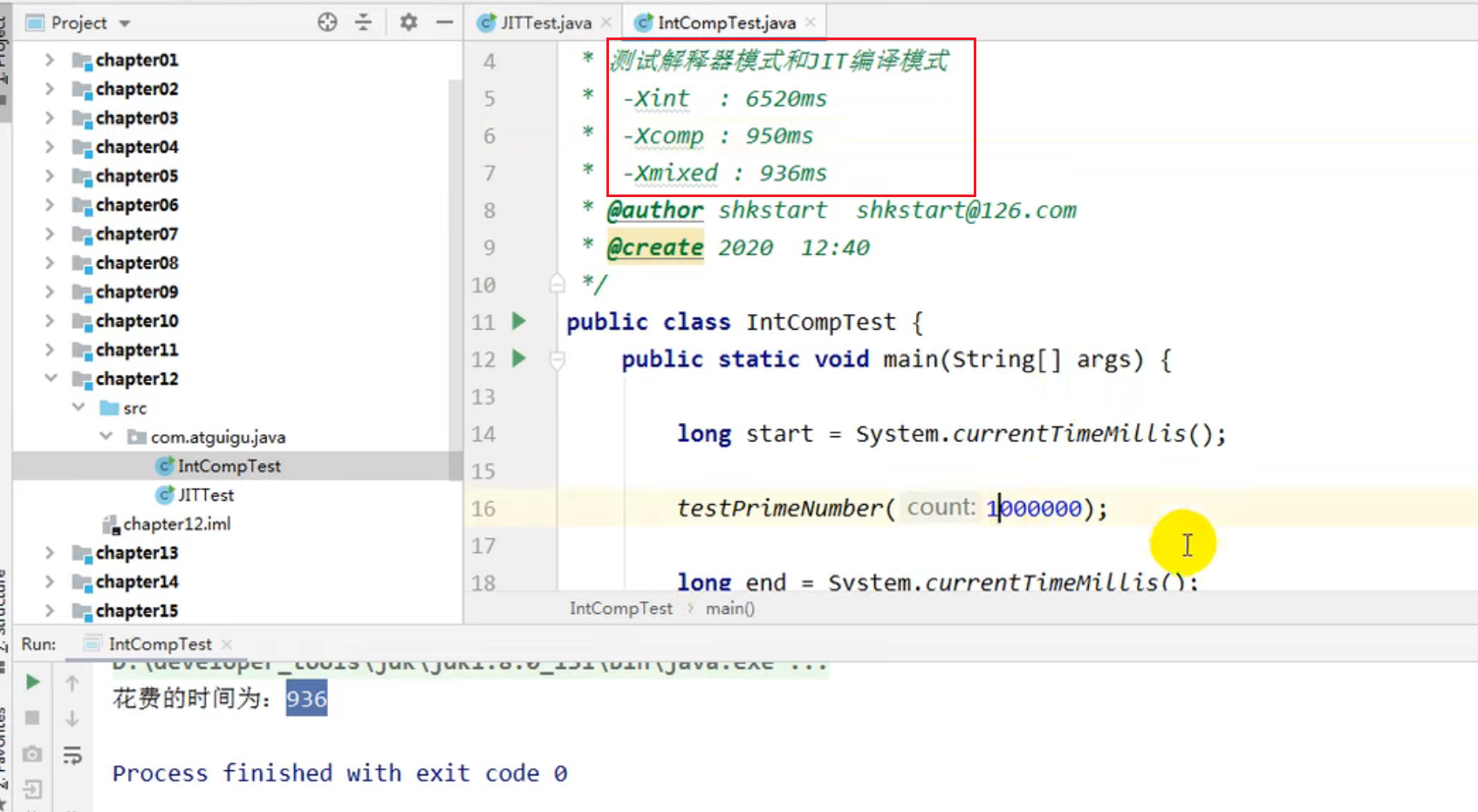
Task: Close the JITTest.java tab
Action: tap(606, 23)
